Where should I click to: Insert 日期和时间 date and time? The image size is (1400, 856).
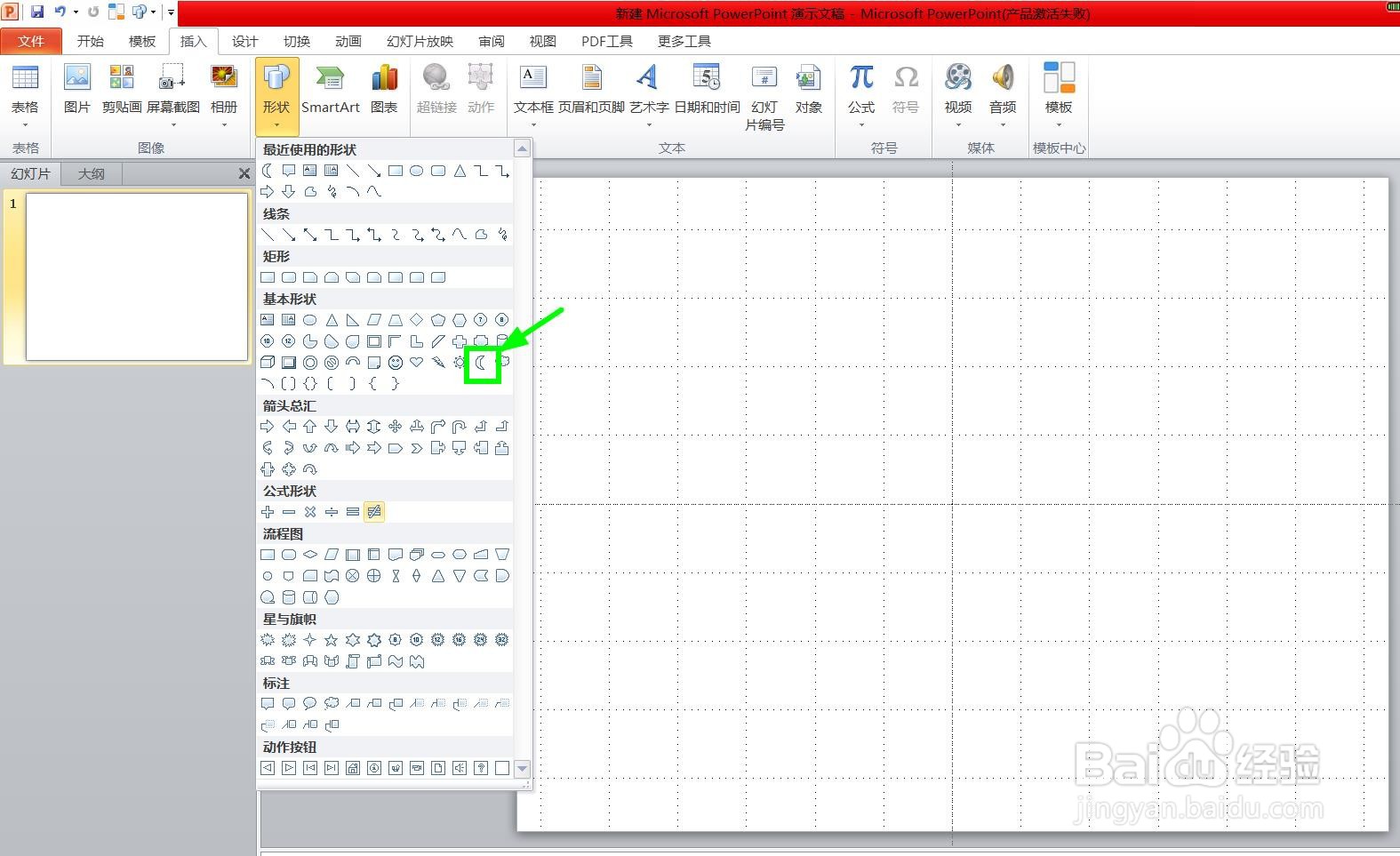708,90
